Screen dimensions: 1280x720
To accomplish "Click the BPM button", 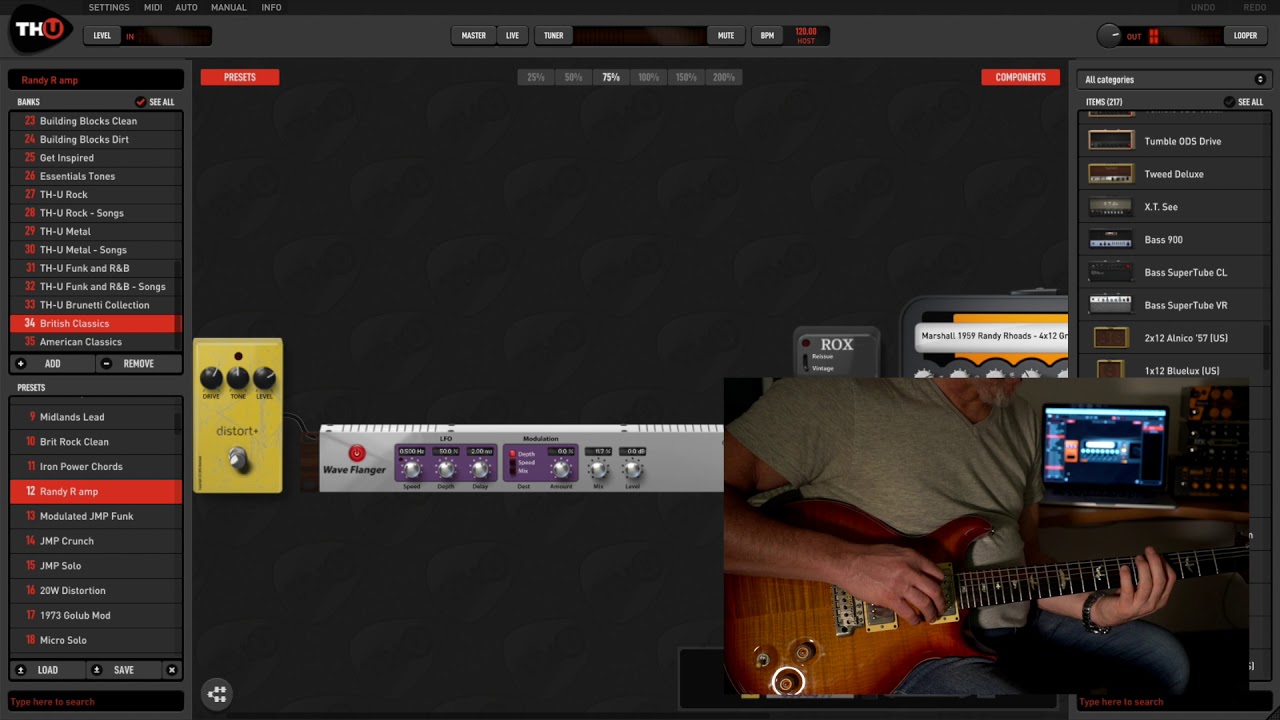I will click(767, 36).
